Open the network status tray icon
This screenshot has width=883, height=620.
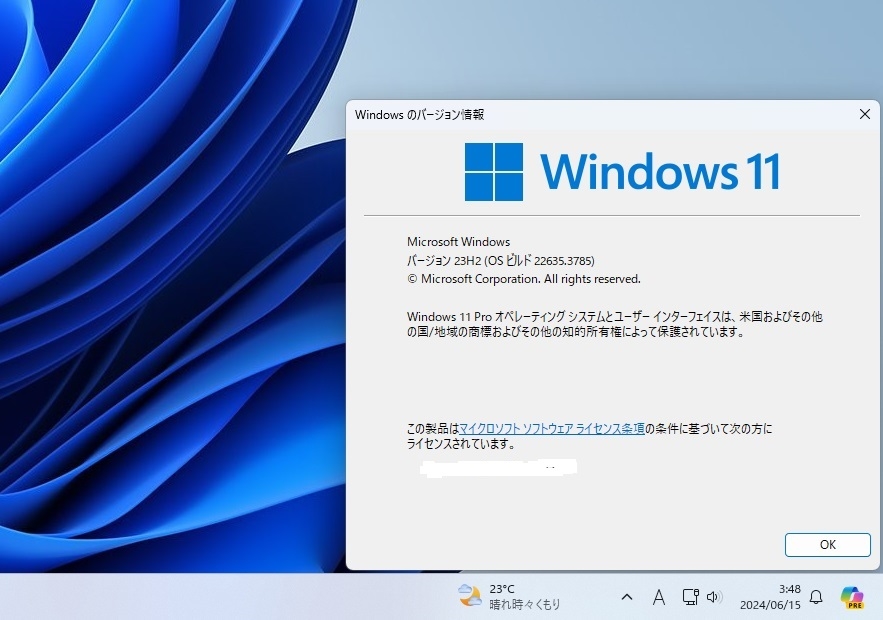click(690, 597)
